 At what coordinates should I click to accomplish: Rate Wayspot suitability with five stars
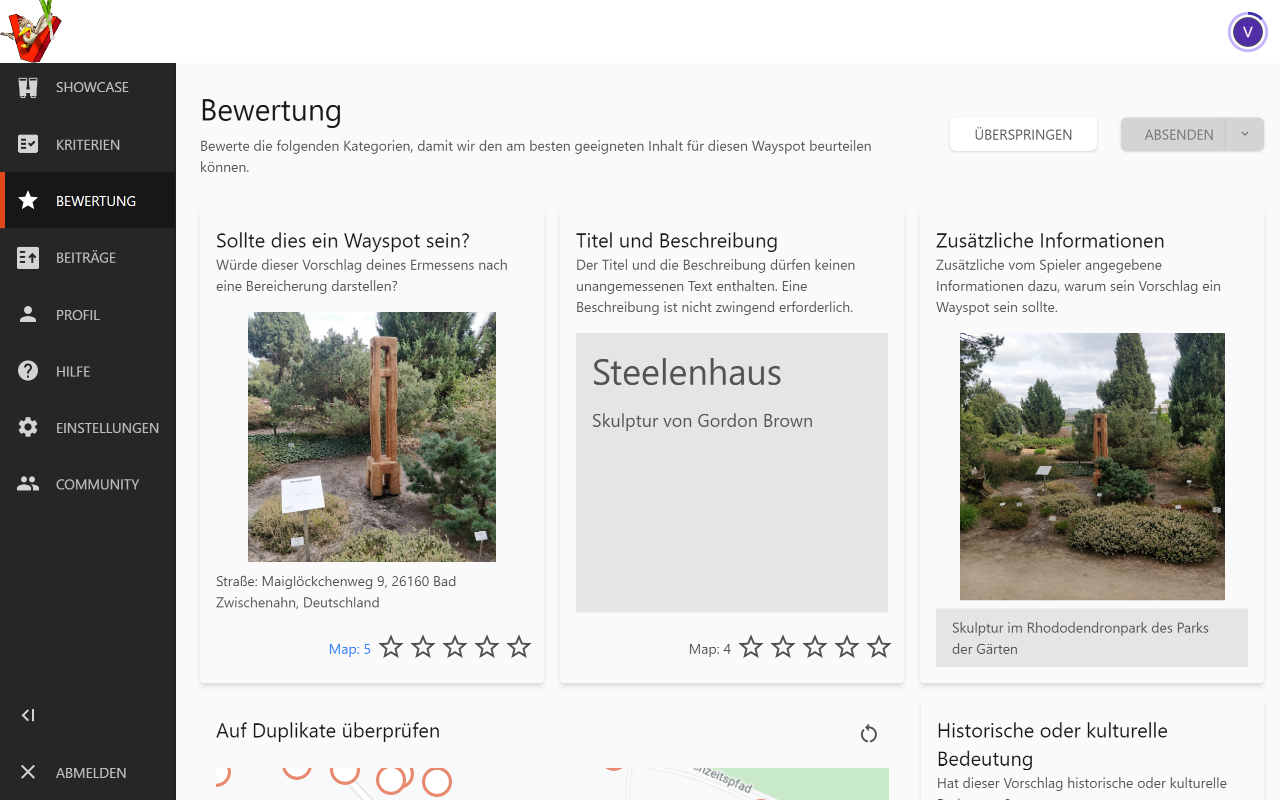pos(519,648)
